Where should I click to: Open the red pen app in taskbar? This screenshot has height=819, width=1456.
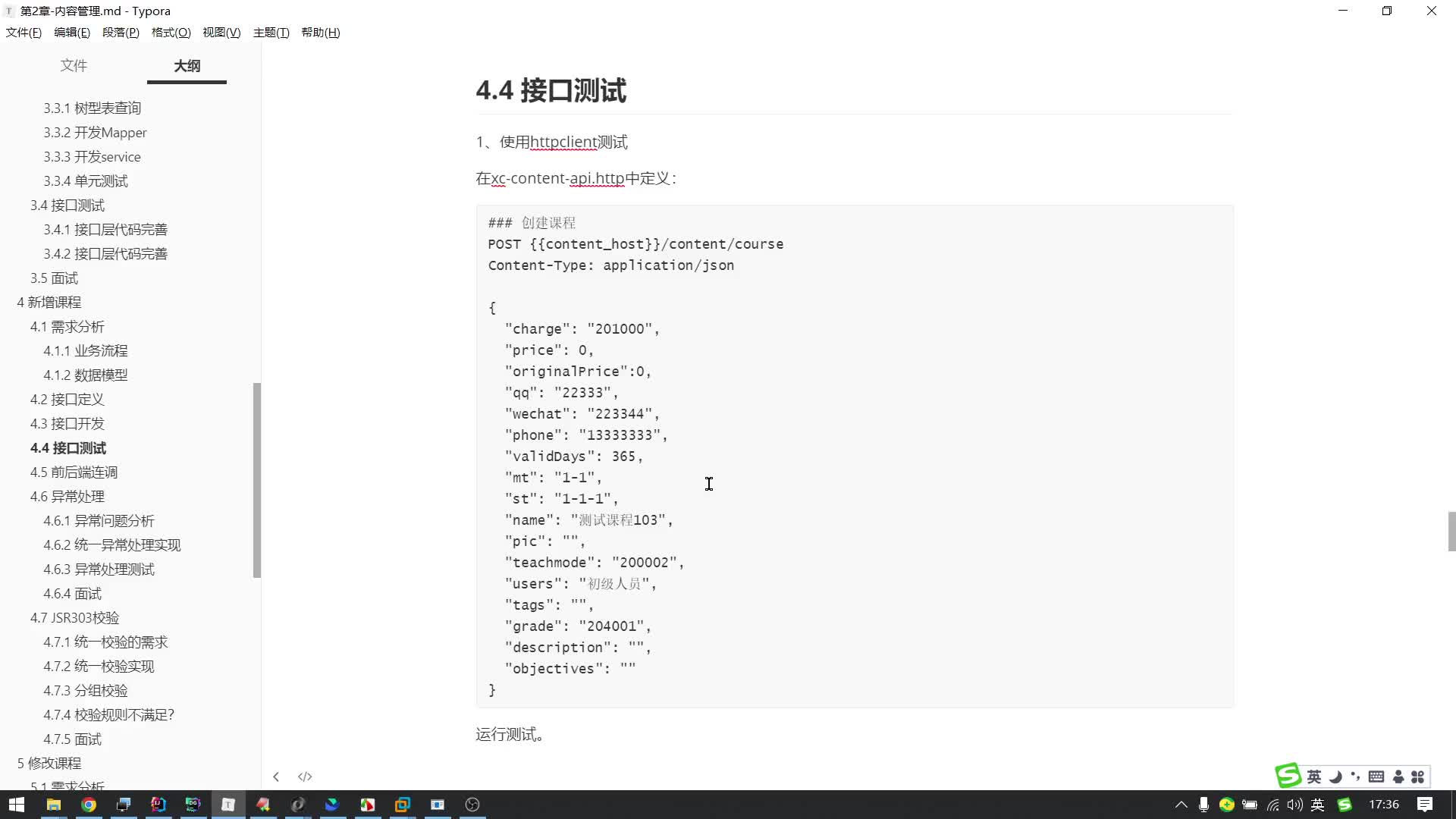[x=263, y=805]
